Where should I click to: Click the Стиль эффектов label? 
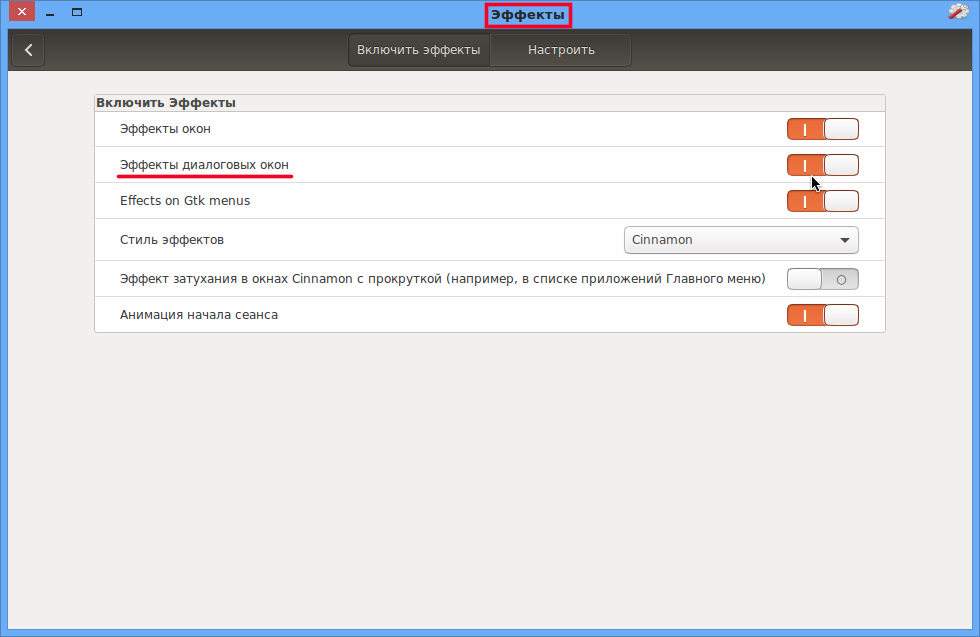tap(172, 240)
